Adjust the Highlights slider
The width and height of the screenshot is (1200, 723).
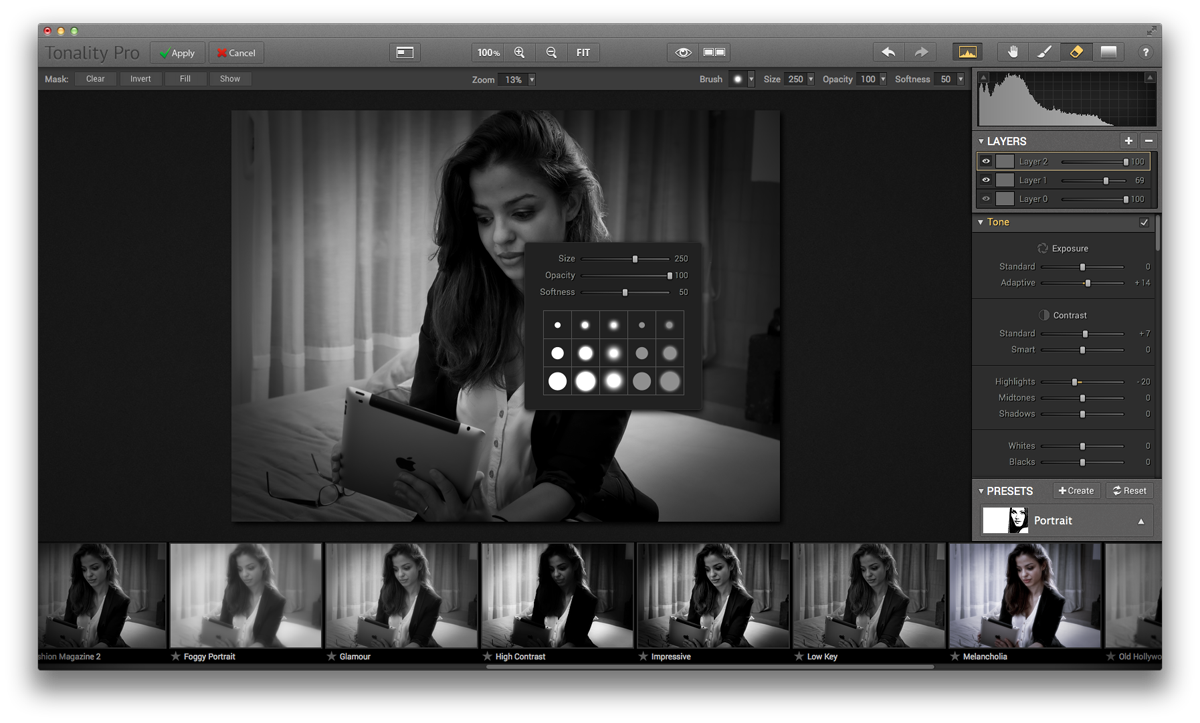pyautogui.click(x=1082, y=382)
